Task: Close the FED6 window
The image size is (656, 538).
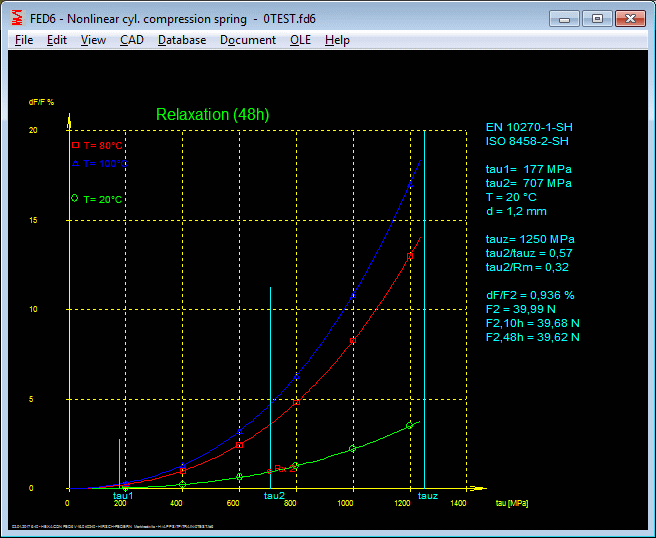Action: 630,17
